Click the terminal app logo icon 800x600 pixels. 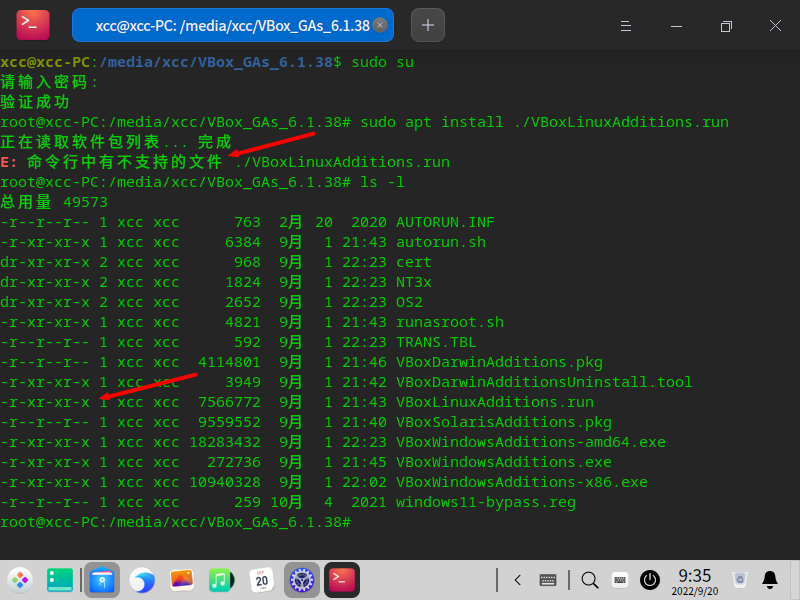[x=33, y=24]
